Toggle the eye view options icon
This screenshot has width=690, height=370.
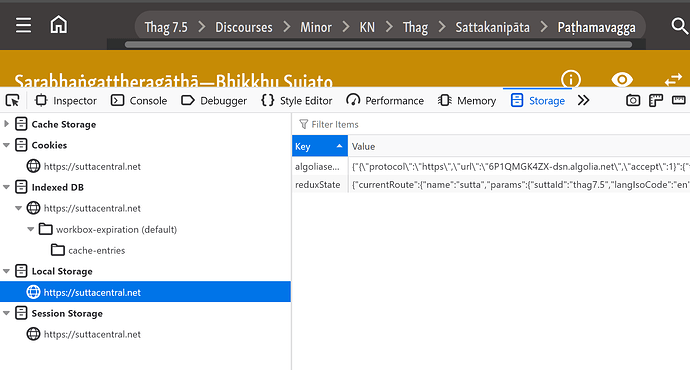click(x=622, y=80)
